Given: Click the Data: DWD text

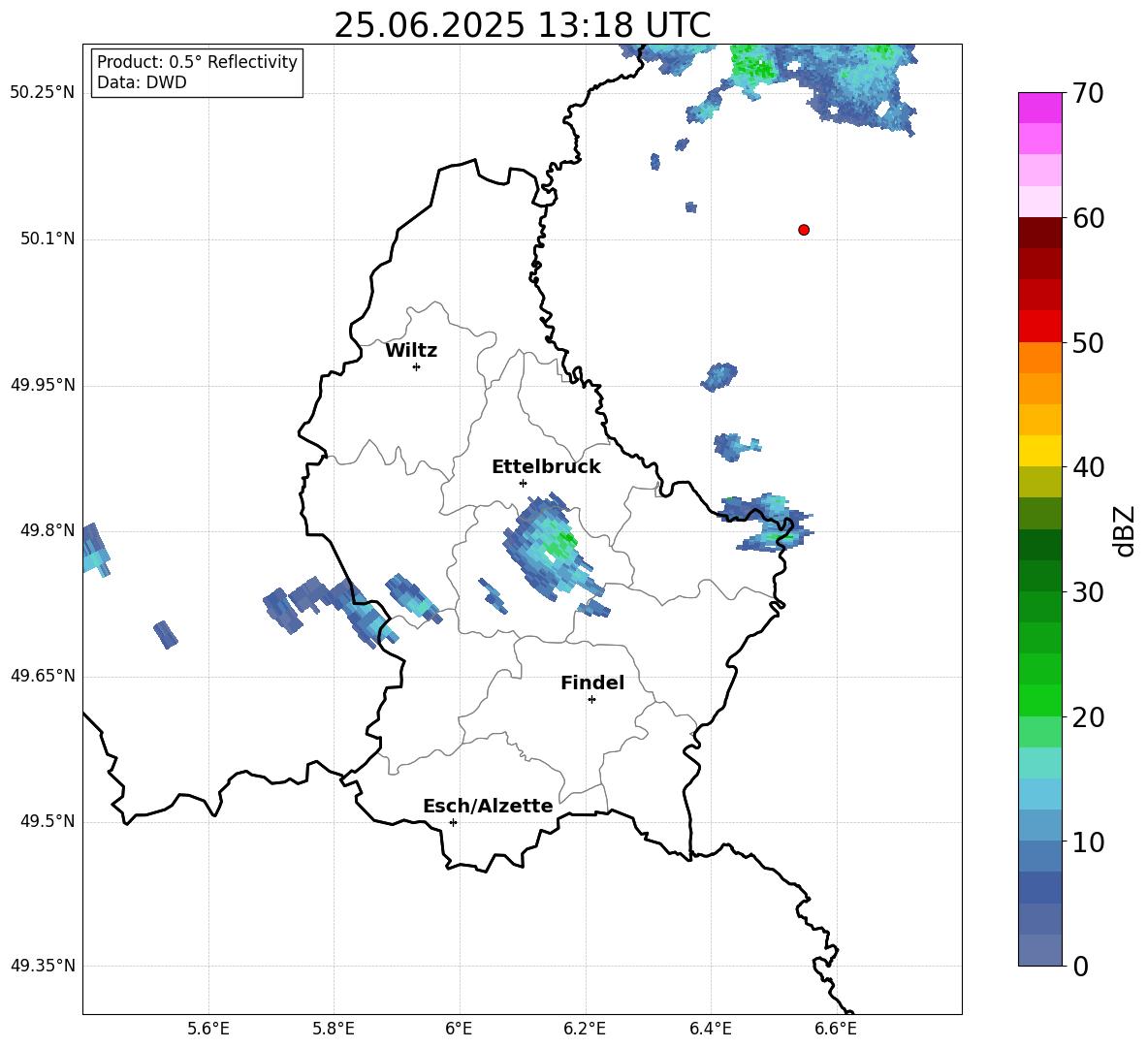Looking at the screenshot, I should tap(142, 82).
